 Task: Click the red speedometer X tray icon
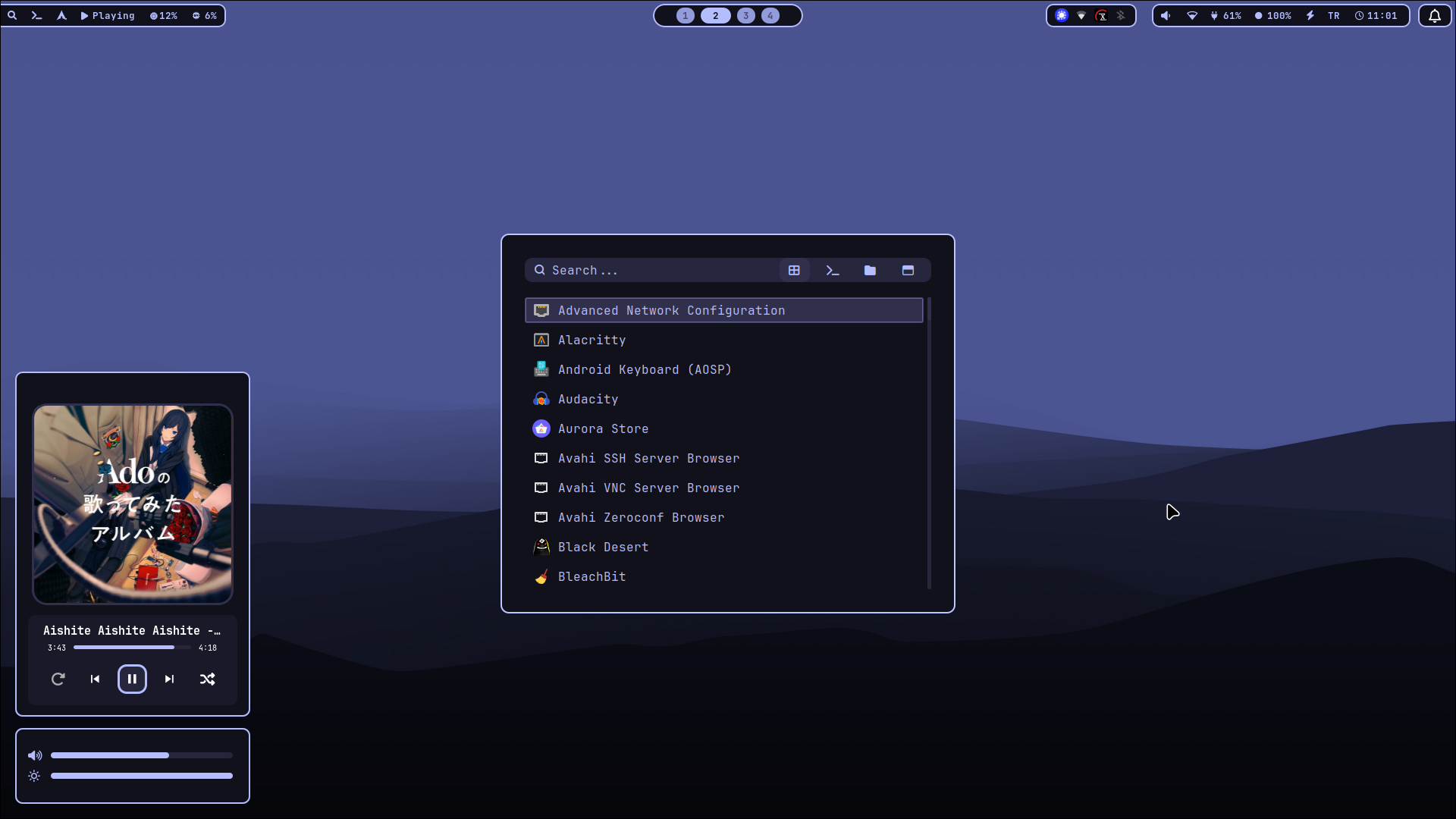(x=1102, y=15)
